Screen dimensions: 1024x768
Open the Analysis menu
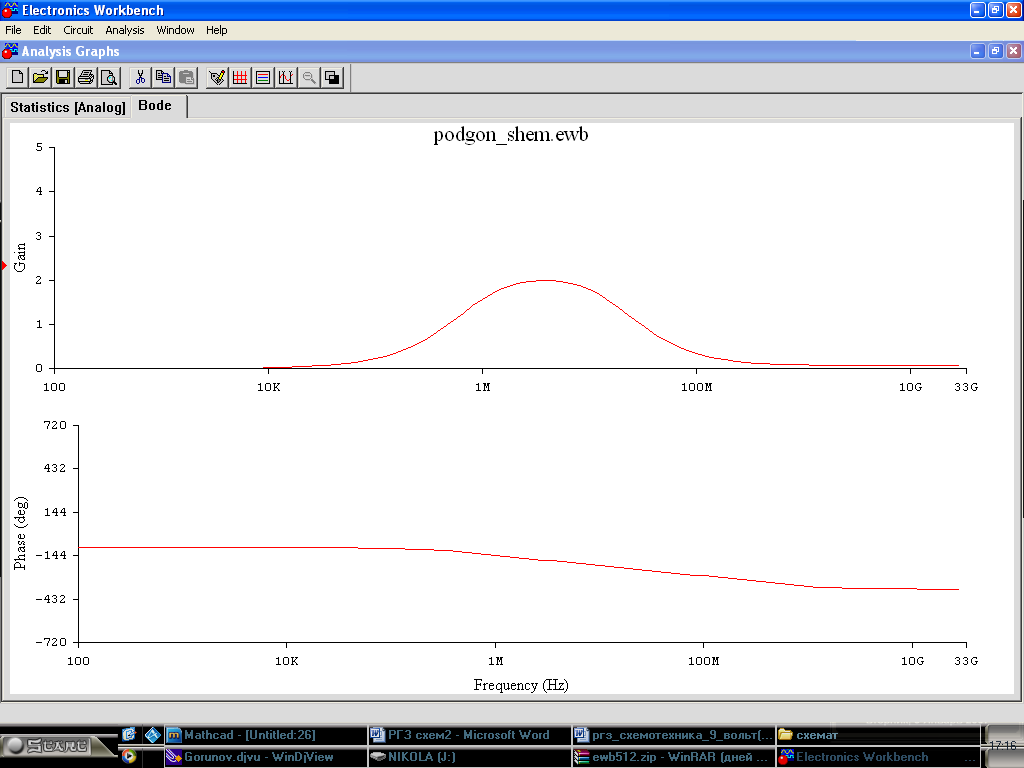(x=125, y=30)
